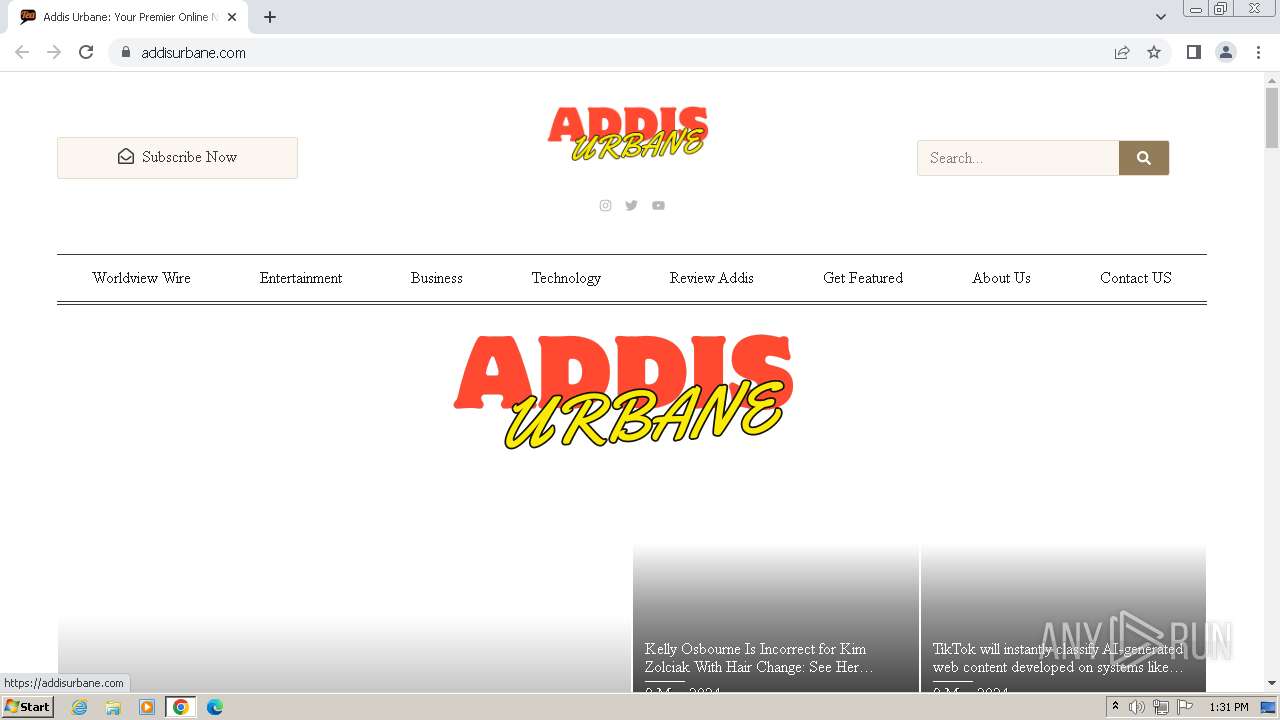Screen dimensions: 1280x720
Task: Reload the addisurbane.com page
Action: point(86,52)
